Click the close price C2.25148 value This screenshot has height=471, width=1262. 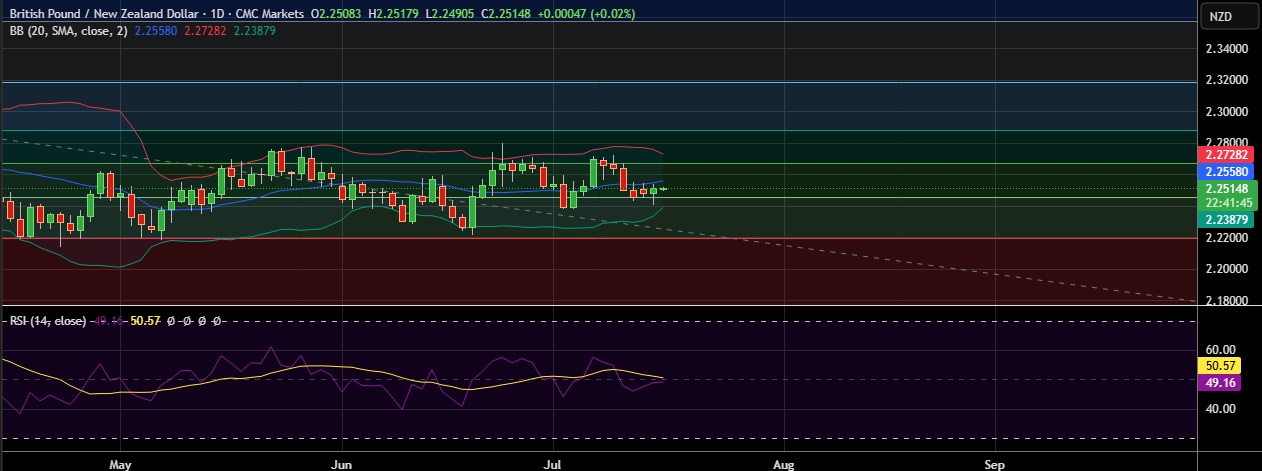[506, 14]
